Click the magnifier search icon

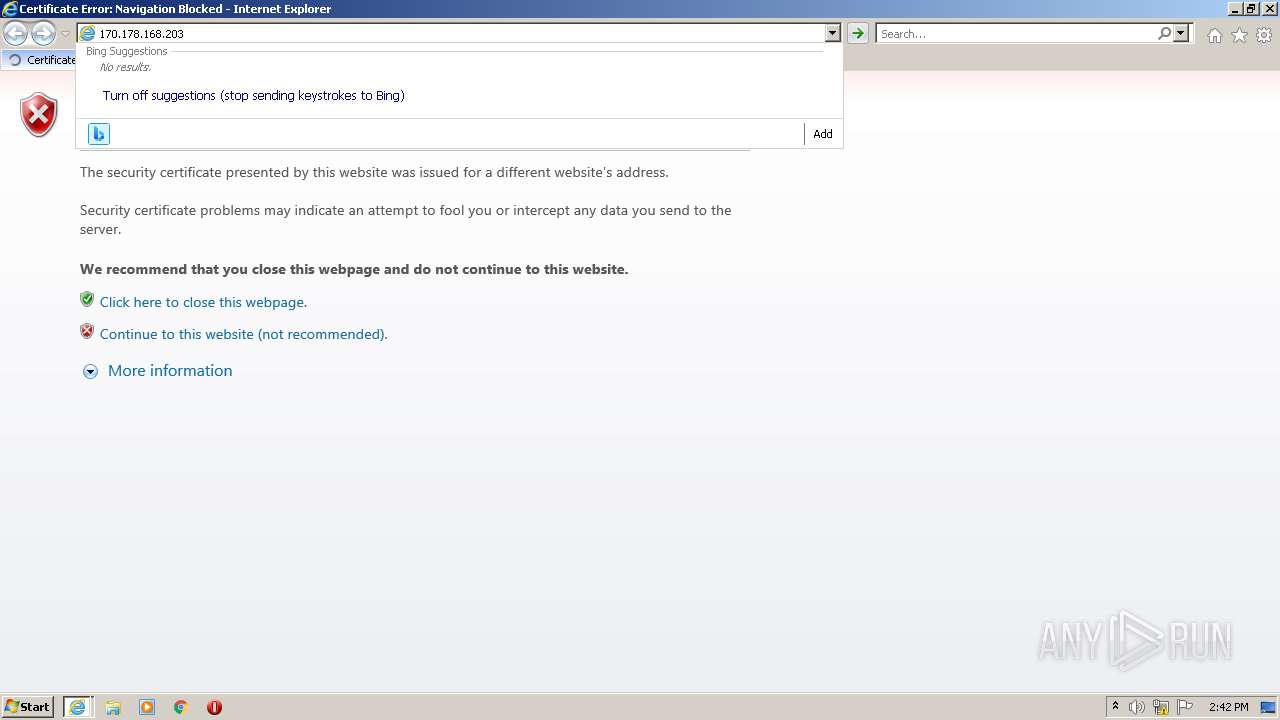pyautogui.click(x=1164, y=33)
